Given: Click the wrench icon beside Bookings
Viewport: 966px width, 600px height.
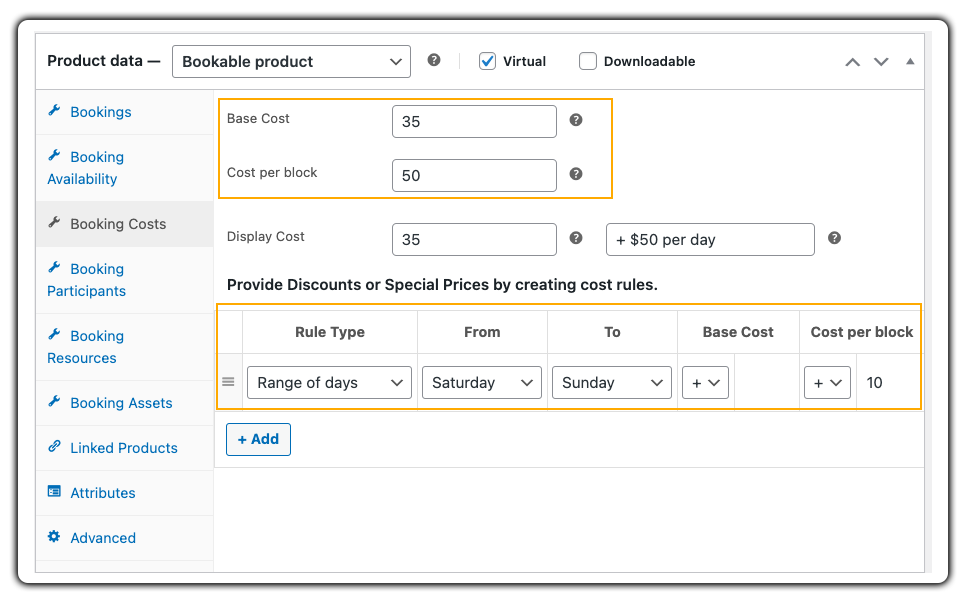Looking at the screenshot, I should point(54,110).
